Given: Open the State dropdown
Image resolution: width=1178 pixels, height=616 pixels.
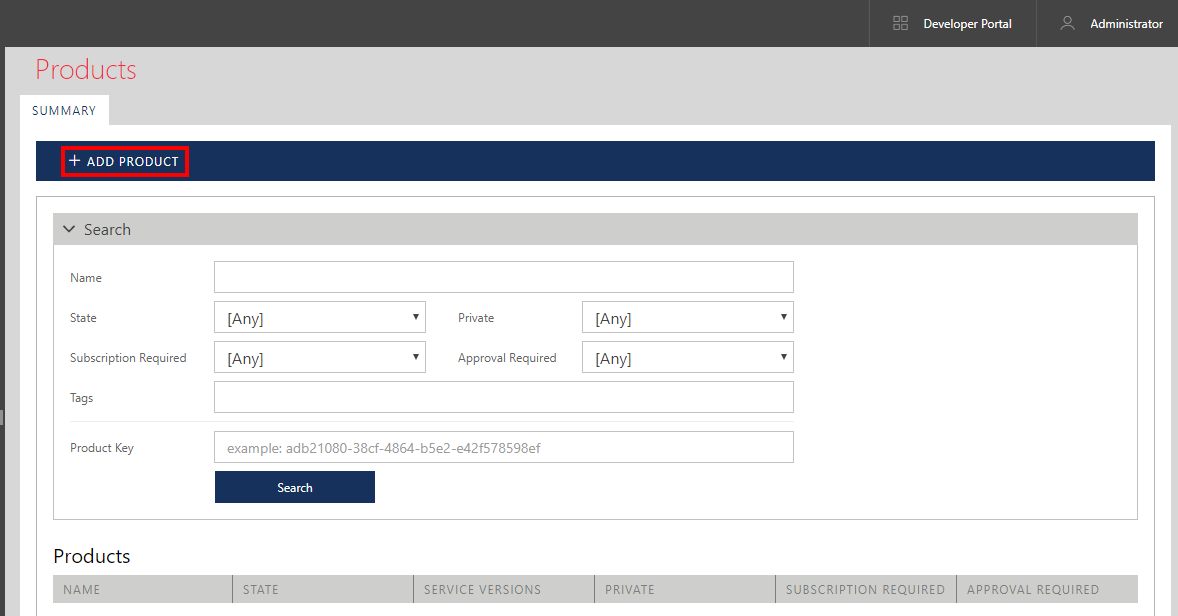Looking at the screenshot, I should pos(320,317).
